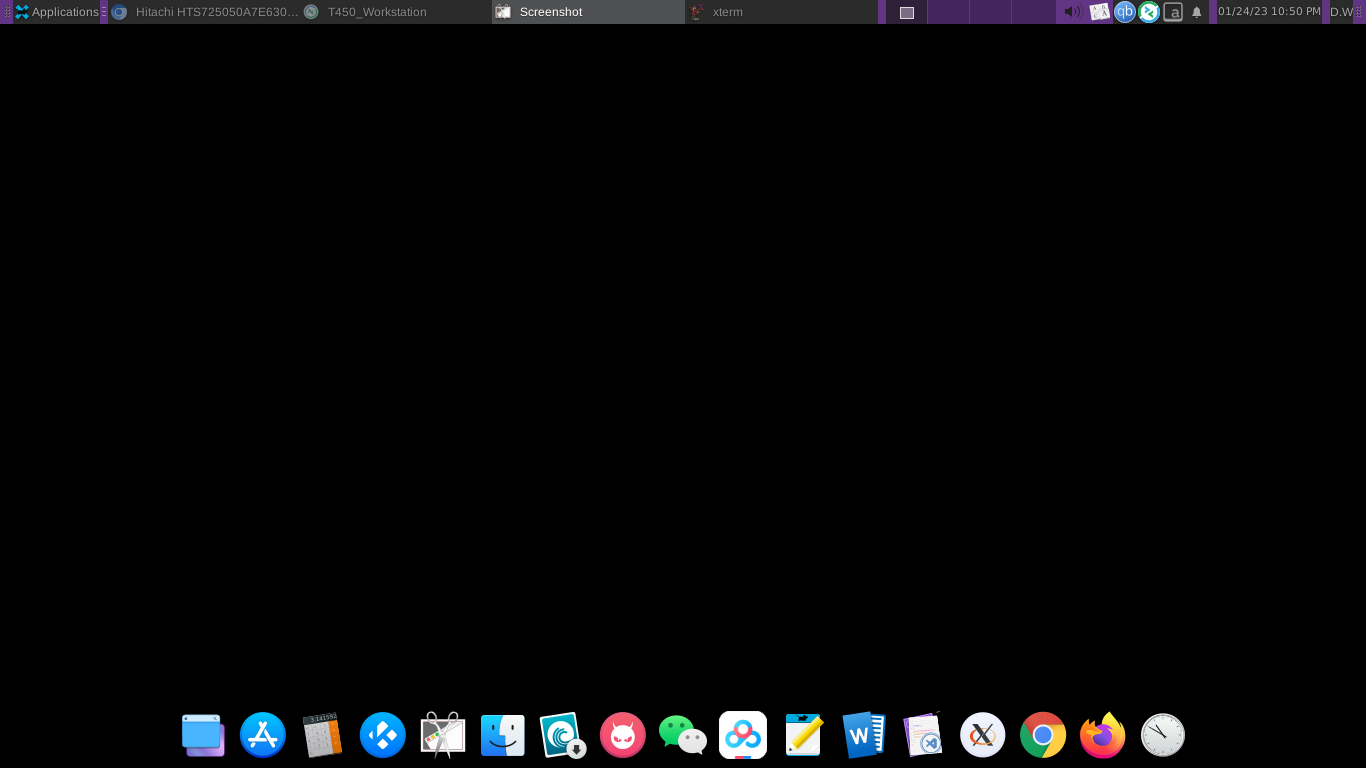Launch WeChat from the dock
Image resolution: width=1366 pixels, height=768 pixels.
[682, 735]
